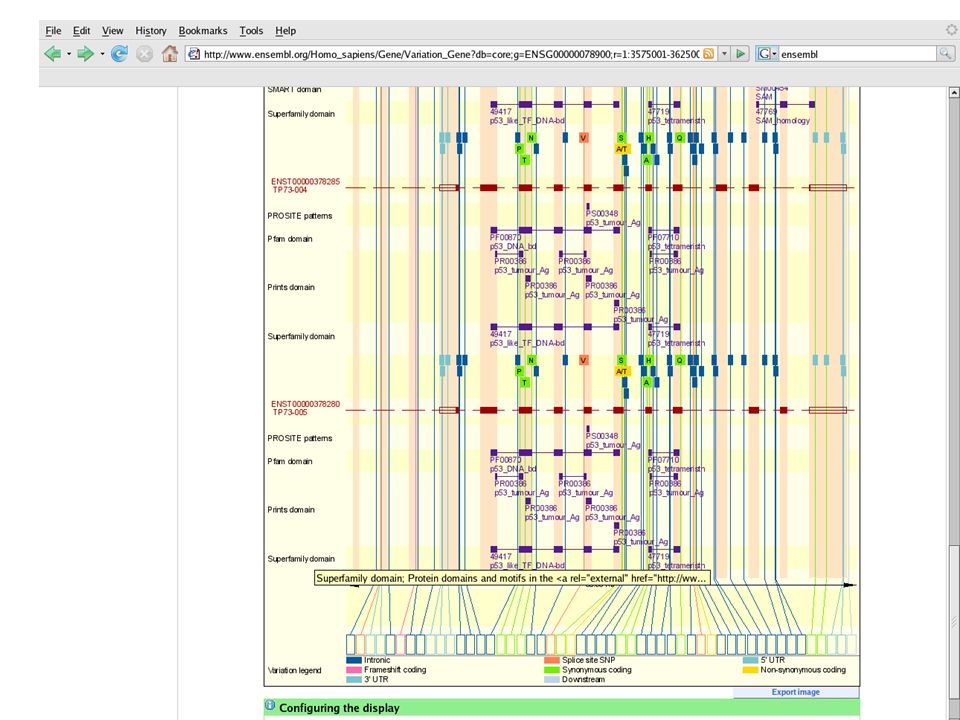960x720 pixels.
Task: Click the Frameshift coding pink swatch
Action: click(354, 670)
